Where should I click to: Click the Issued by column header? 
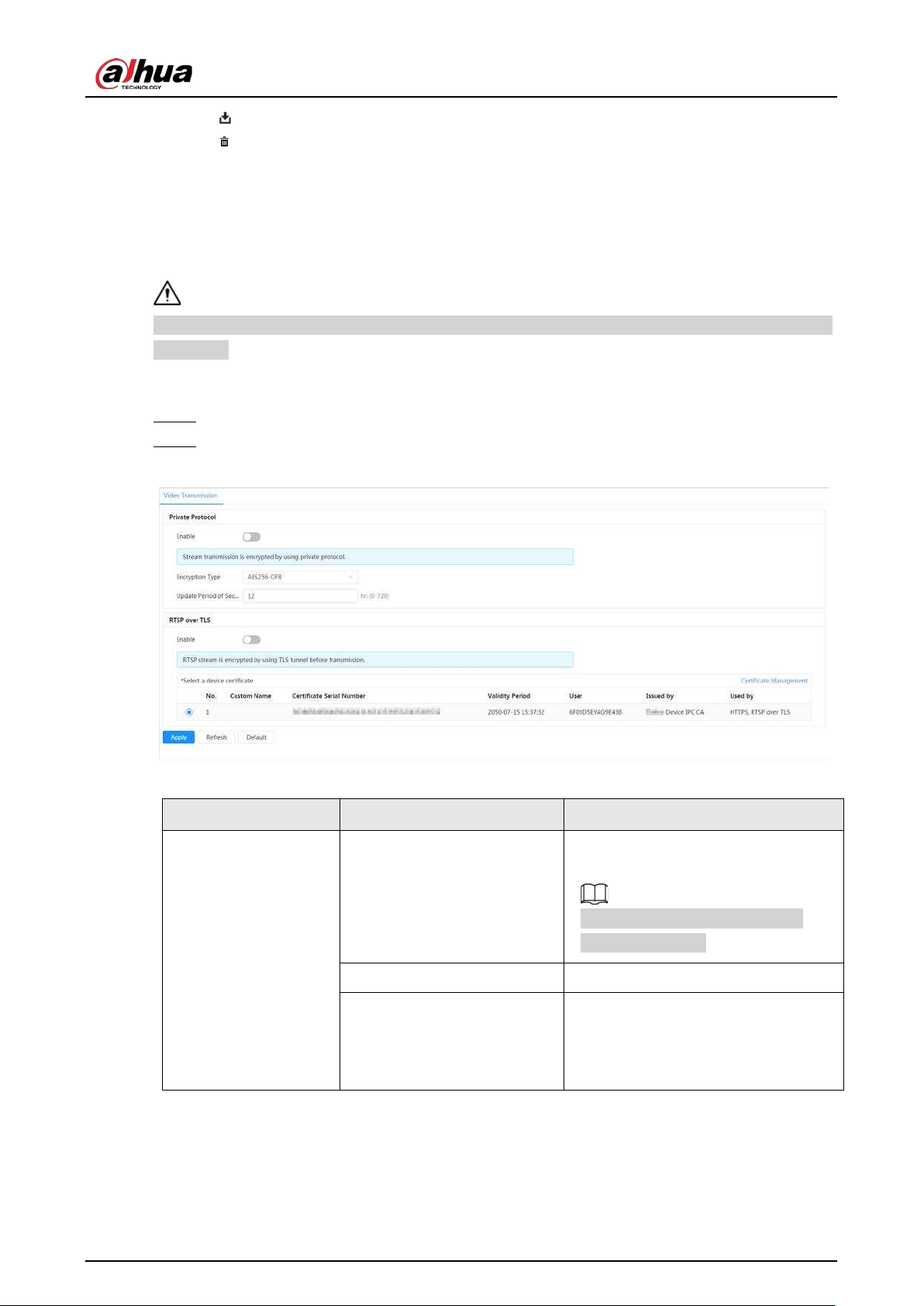click(x=660, y=696)
